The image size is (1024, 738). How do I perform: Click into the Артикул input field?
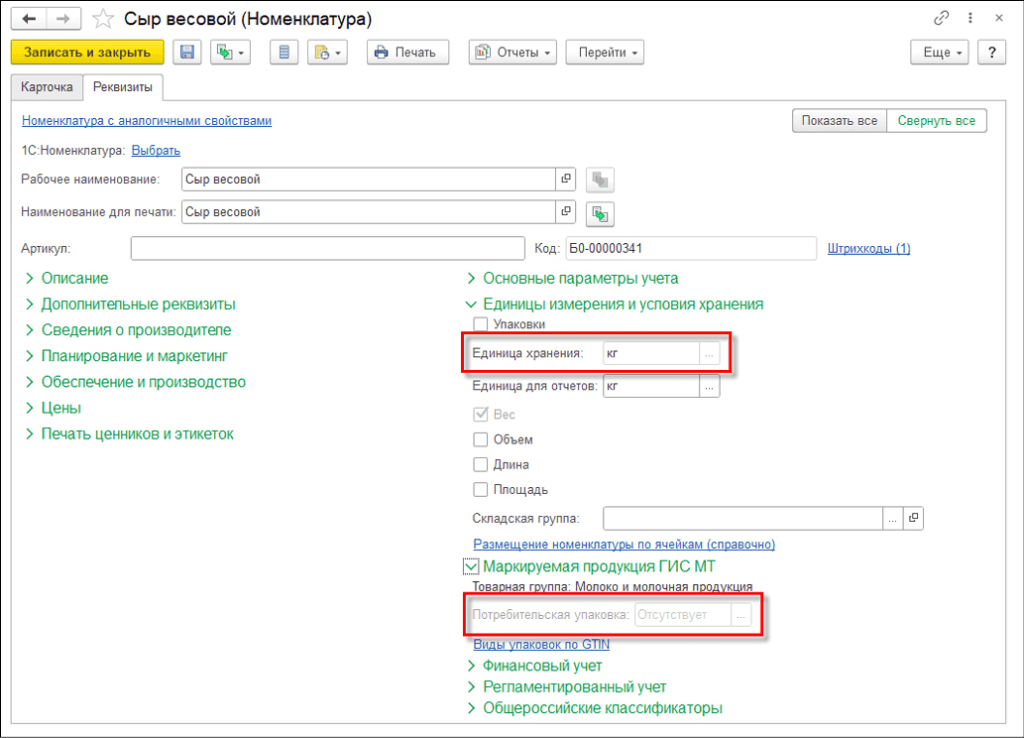[x=327, y=248]
